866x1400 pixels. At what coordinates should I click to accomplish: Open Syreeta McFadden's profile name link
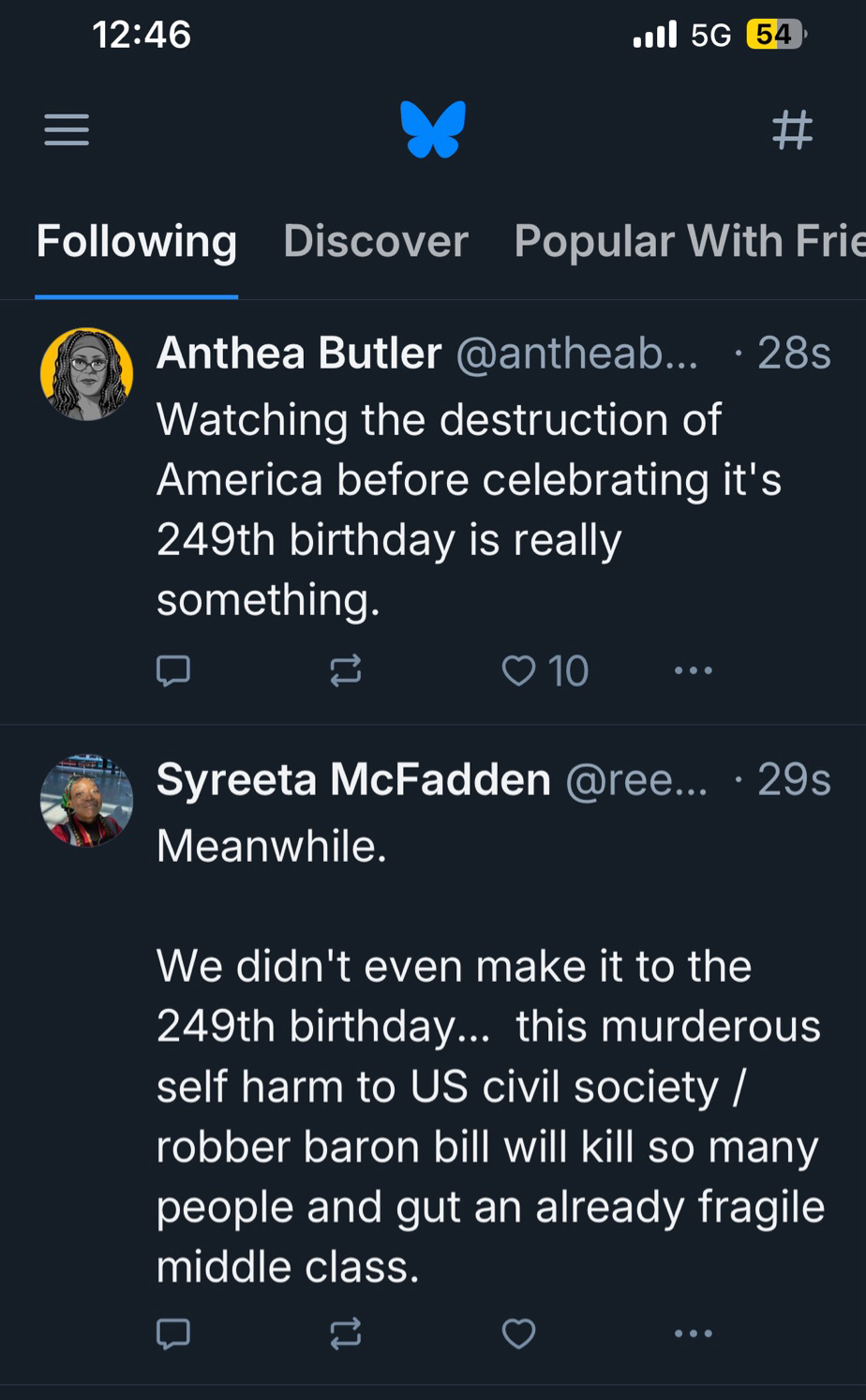tap(353, 779)
